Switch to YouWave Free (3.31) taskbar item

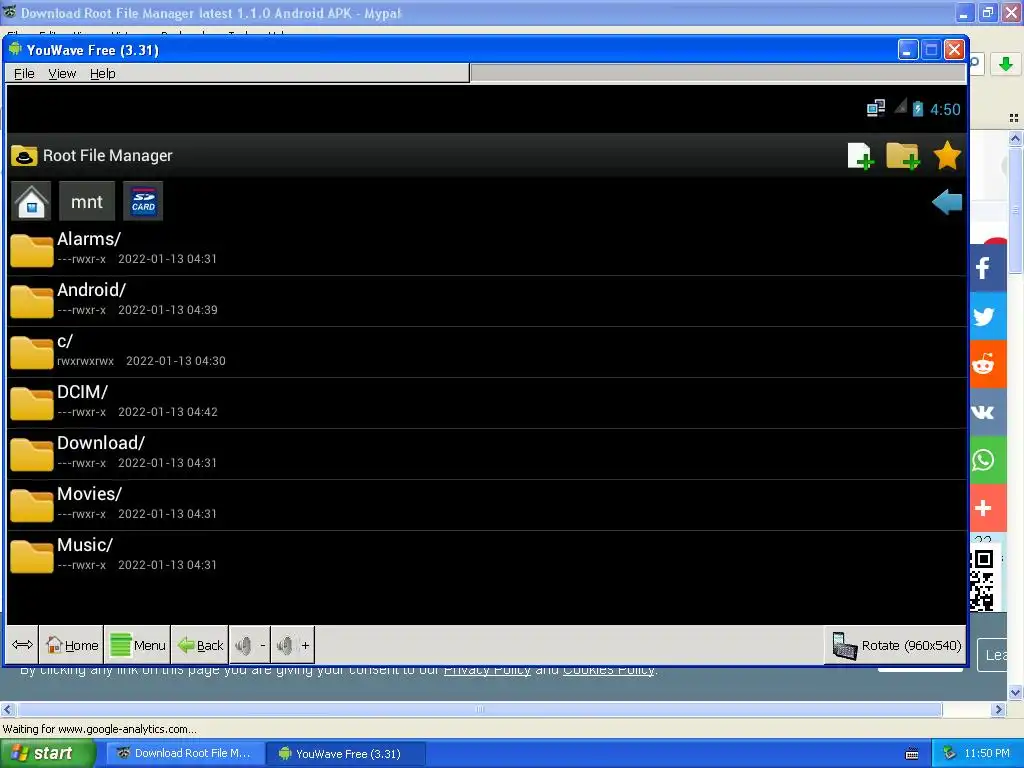click(x=347, y=753)
